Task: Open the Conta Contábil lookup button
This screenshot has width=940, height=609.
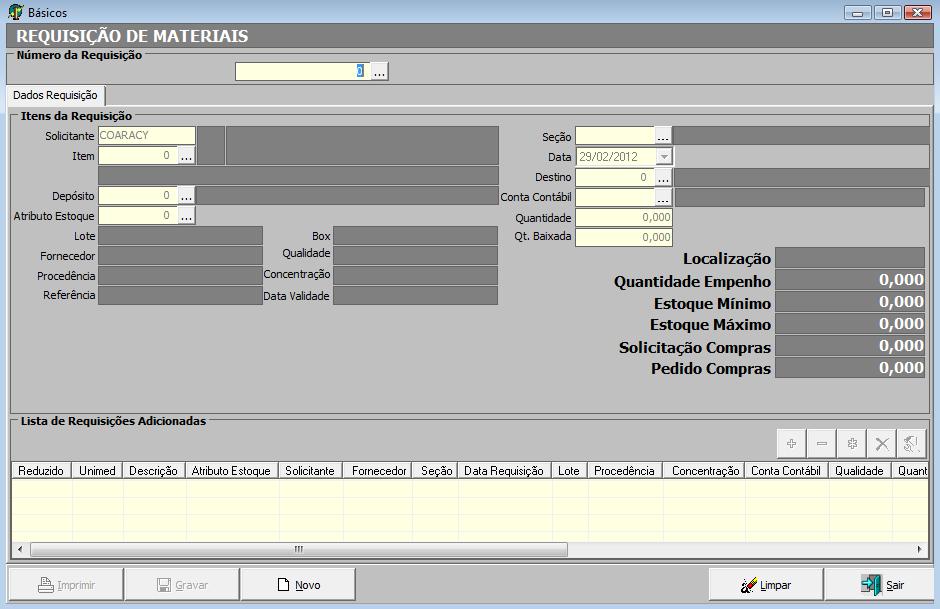Action: 663,197
